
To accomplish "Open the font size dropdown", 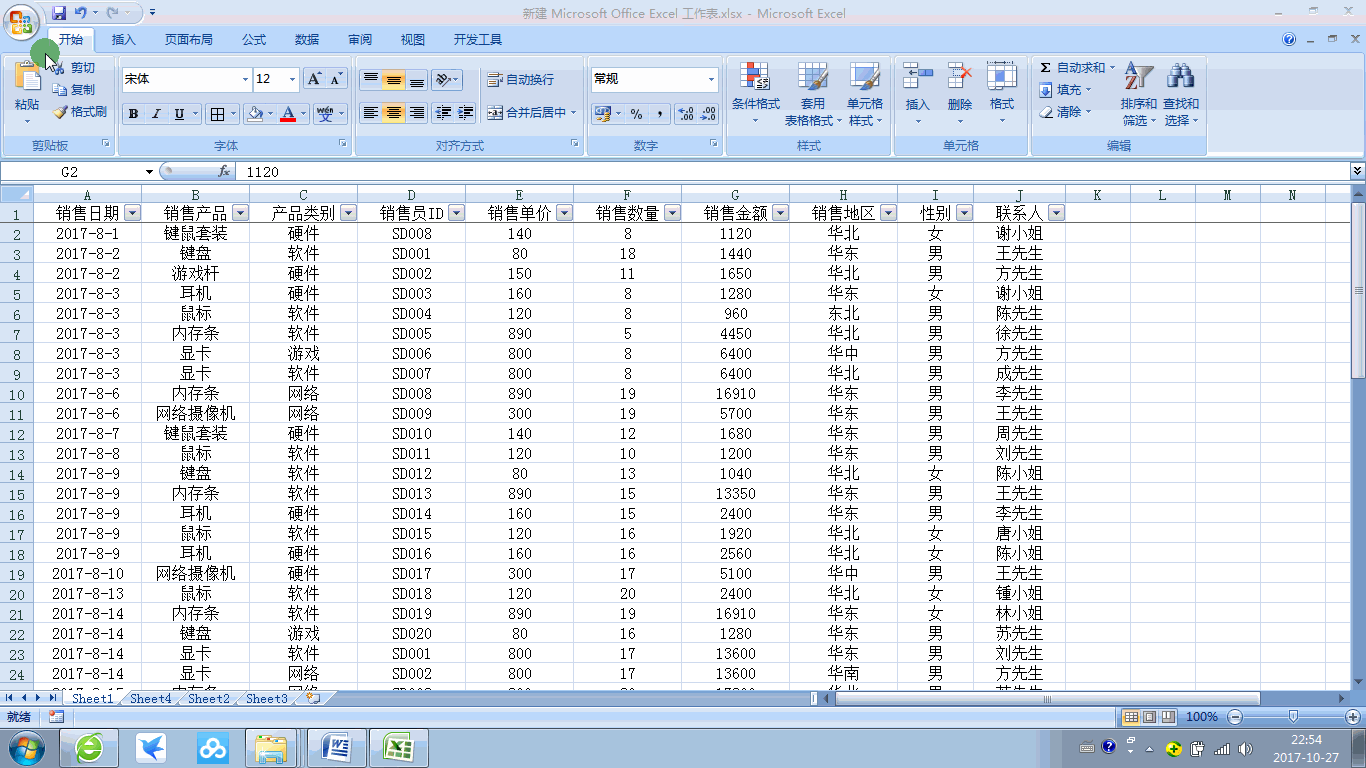I will click(291, 79).
